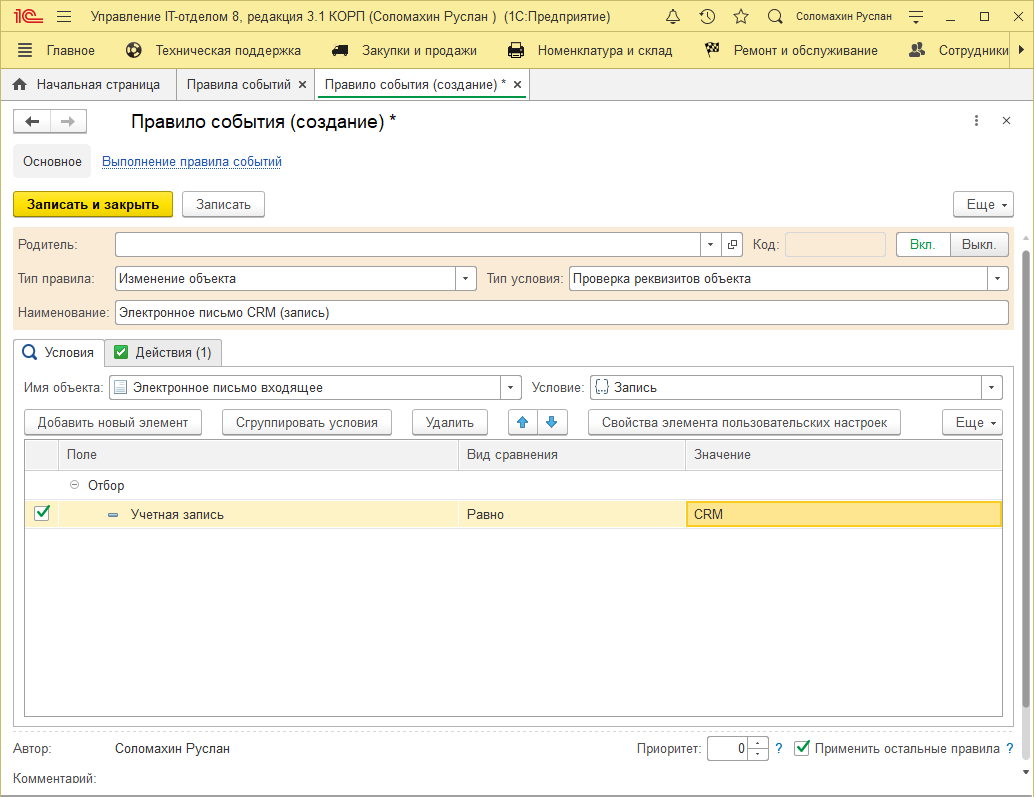Go to home page icon tab
This screenshot has width=1034, height=797.
pyautogui.click(x=19, y=85)
